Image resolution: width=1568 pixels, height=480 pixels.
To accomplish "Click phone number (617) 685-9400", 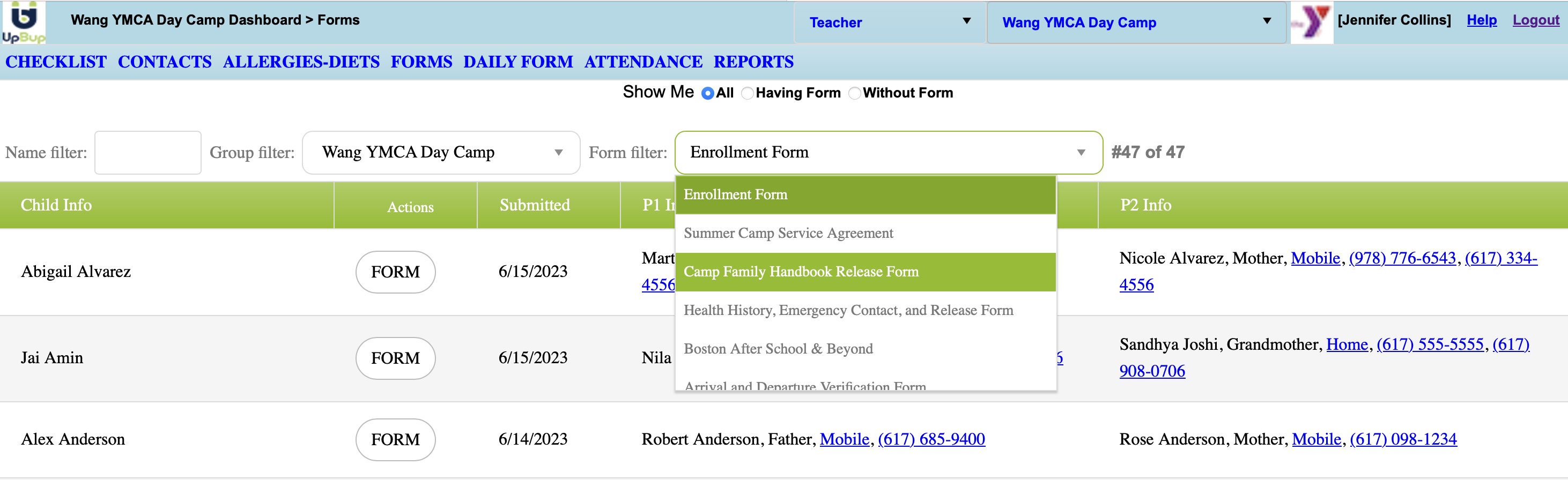I will [931, 439].
